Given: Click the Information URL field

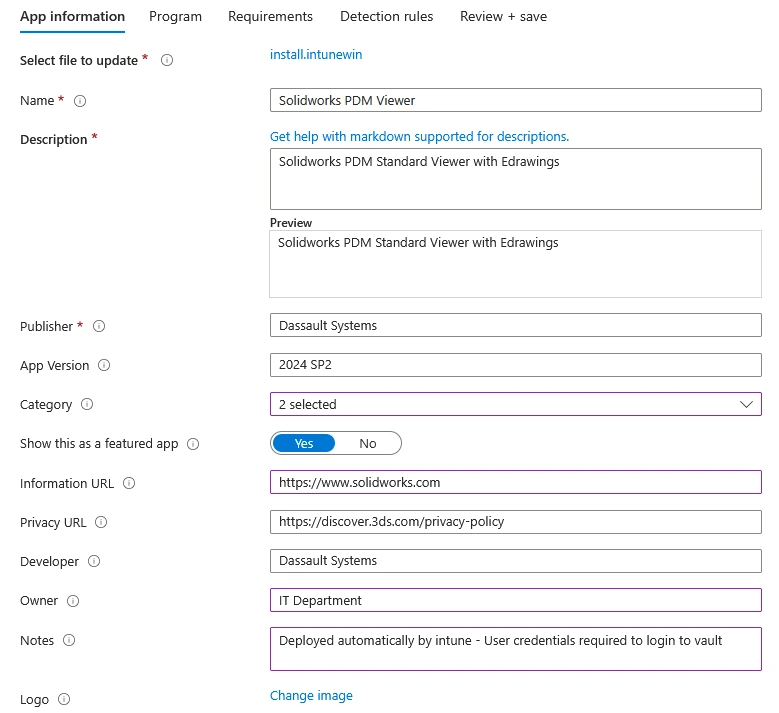Looking at the screenshot, I should point(515,482).
